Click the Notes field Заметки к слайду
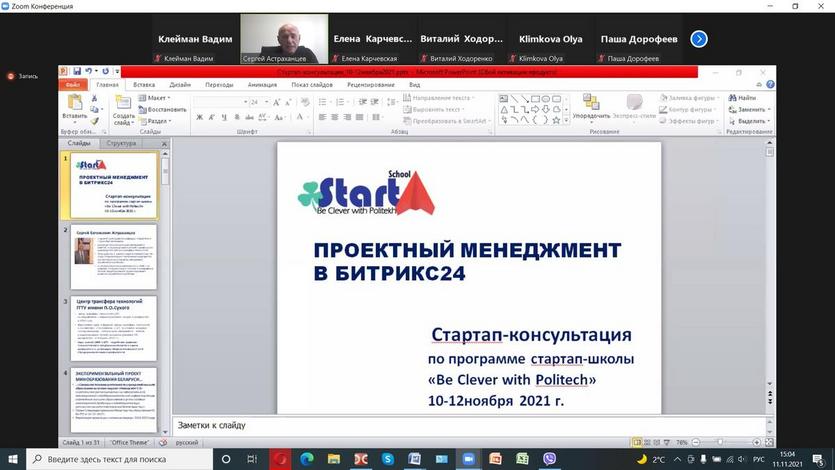 click(x=469, y=425)
